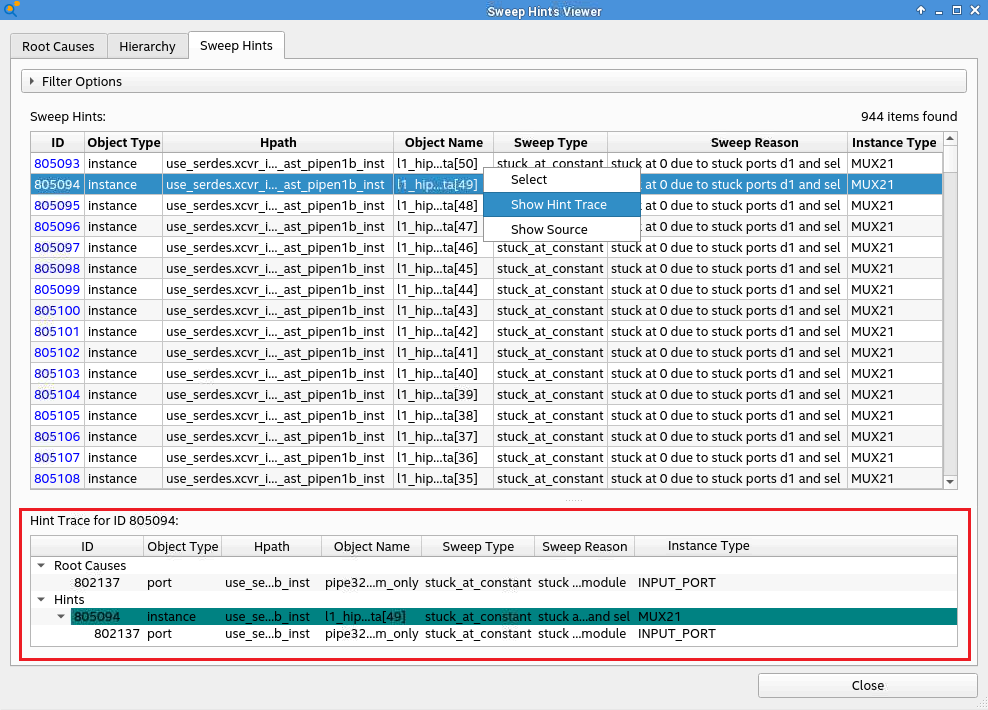Collapse the Root Causes tree node
Screen dimensions: 988x710
[42, 565]
